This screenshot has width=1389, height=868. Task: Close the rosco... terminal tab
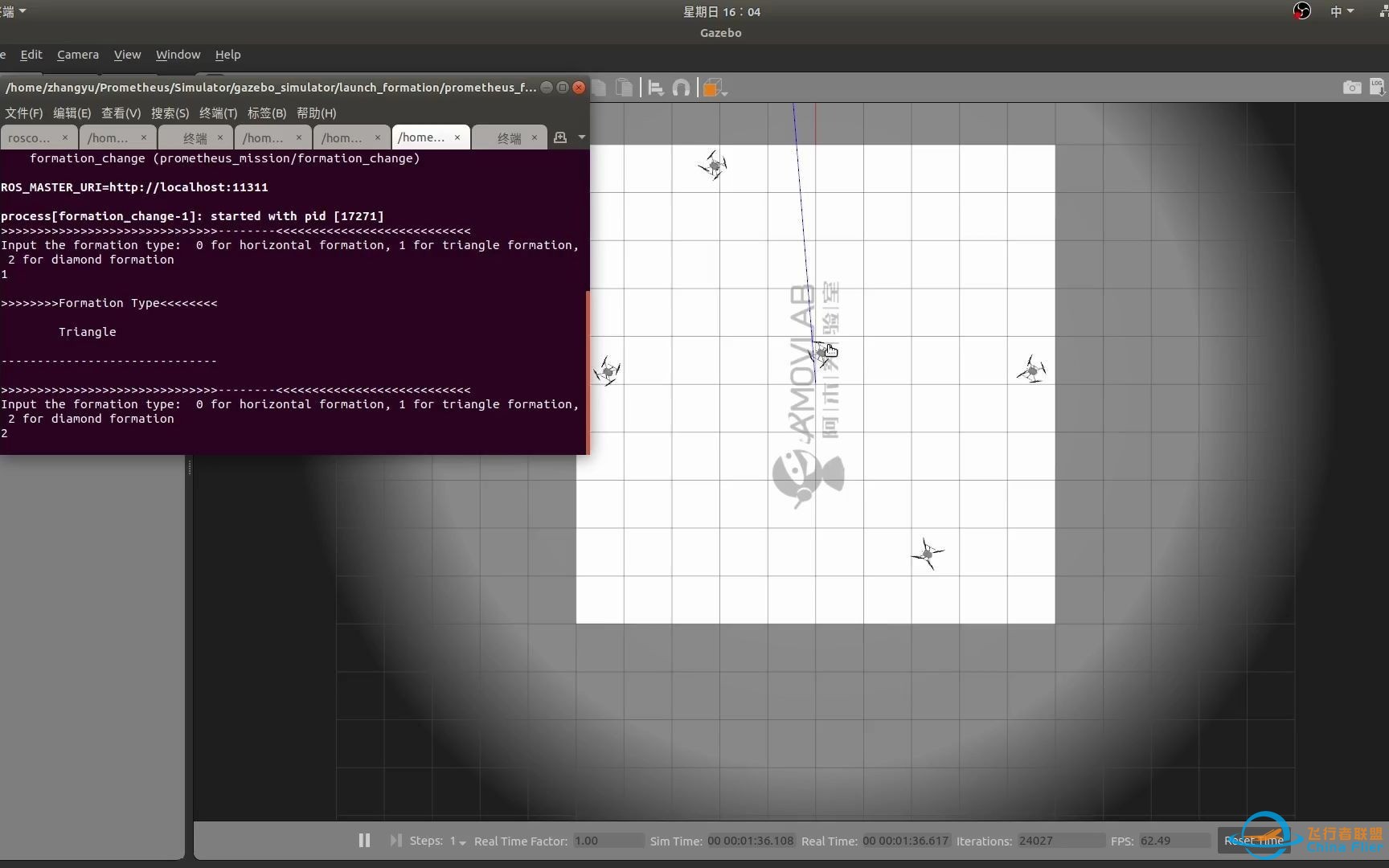[65, 137]
